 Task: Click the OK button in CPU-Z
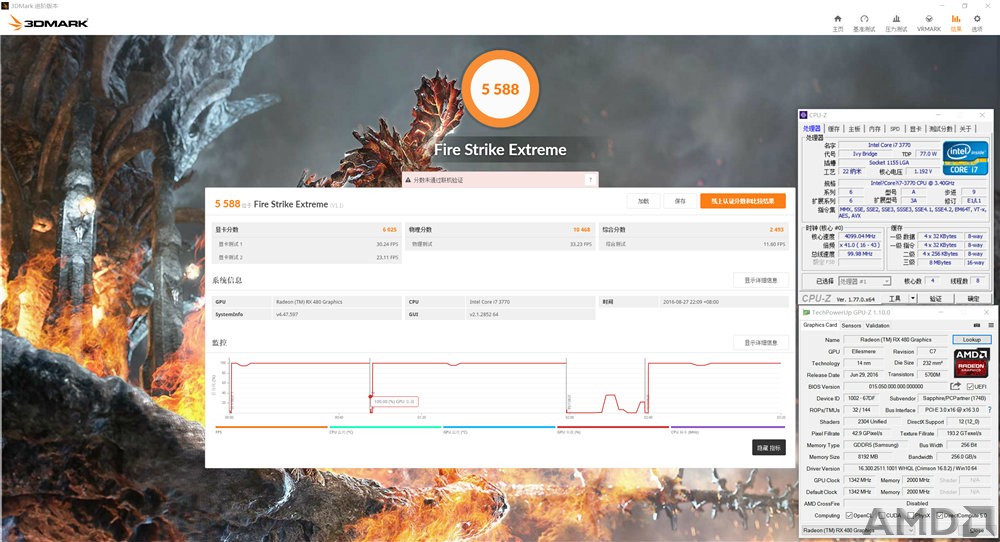click(x=973, y=298)
